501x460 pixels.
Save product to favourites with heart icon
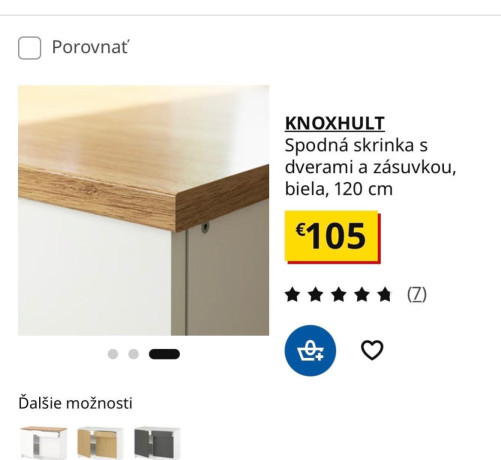(x=372, y=350)
